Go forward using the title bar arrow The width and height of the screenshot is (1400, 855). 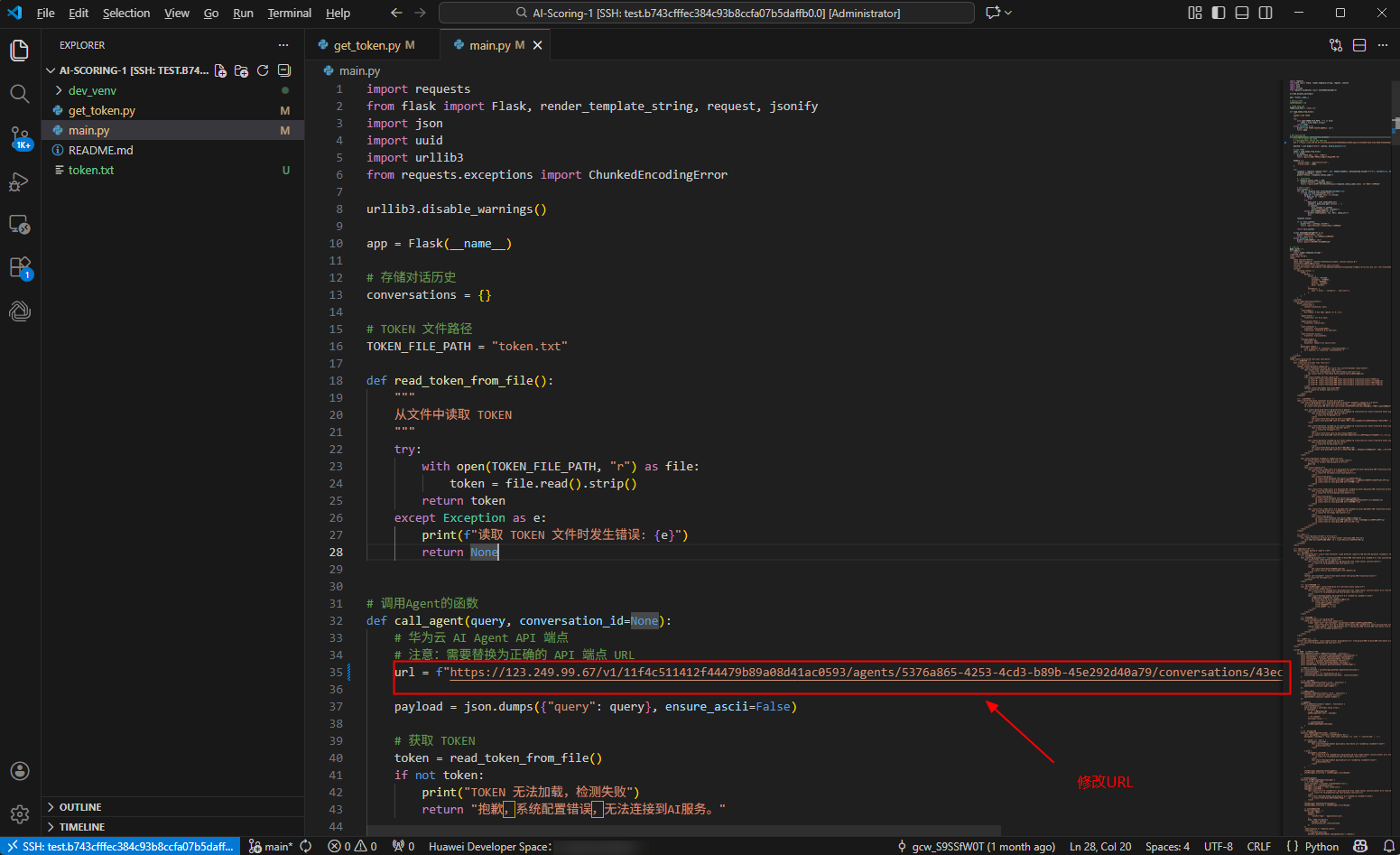click(x=420, y=13)
